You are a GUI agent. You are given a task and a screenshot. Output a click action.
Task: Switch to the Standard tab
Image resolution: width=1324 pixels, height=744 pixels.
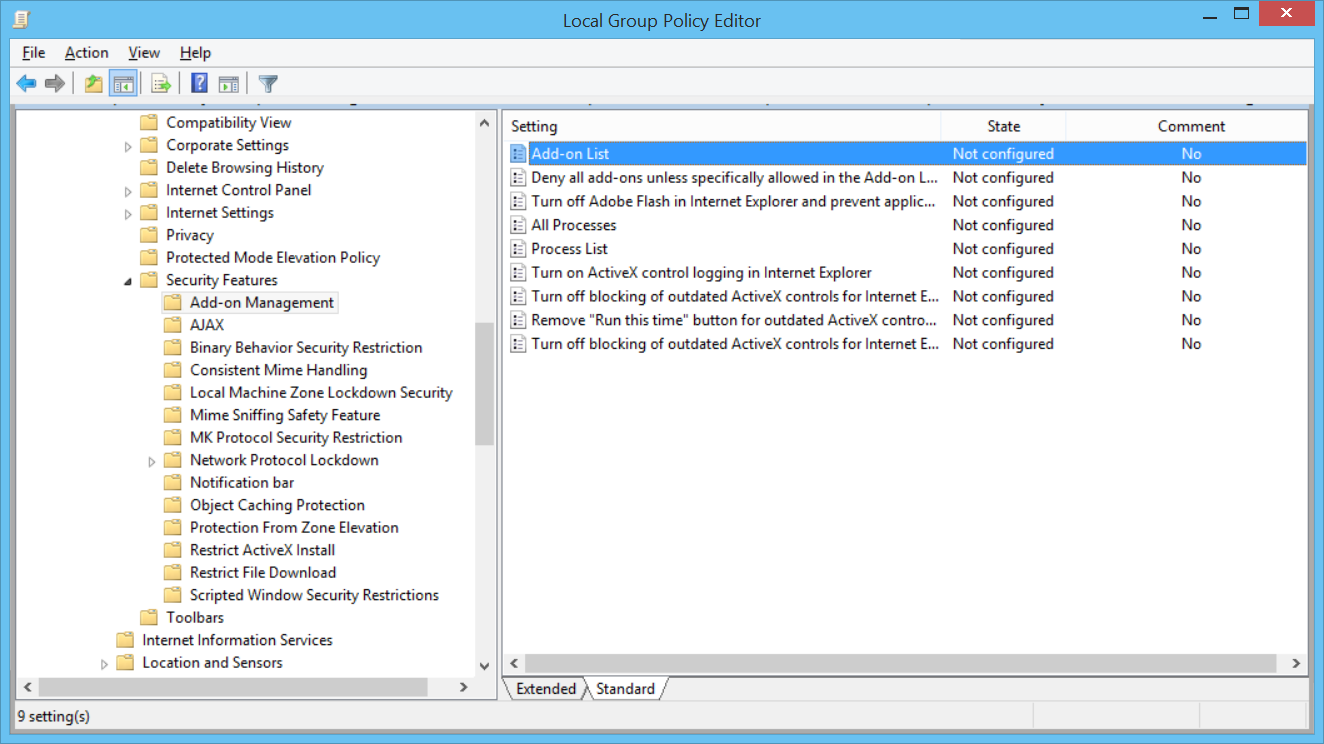[x=625, y=688]
